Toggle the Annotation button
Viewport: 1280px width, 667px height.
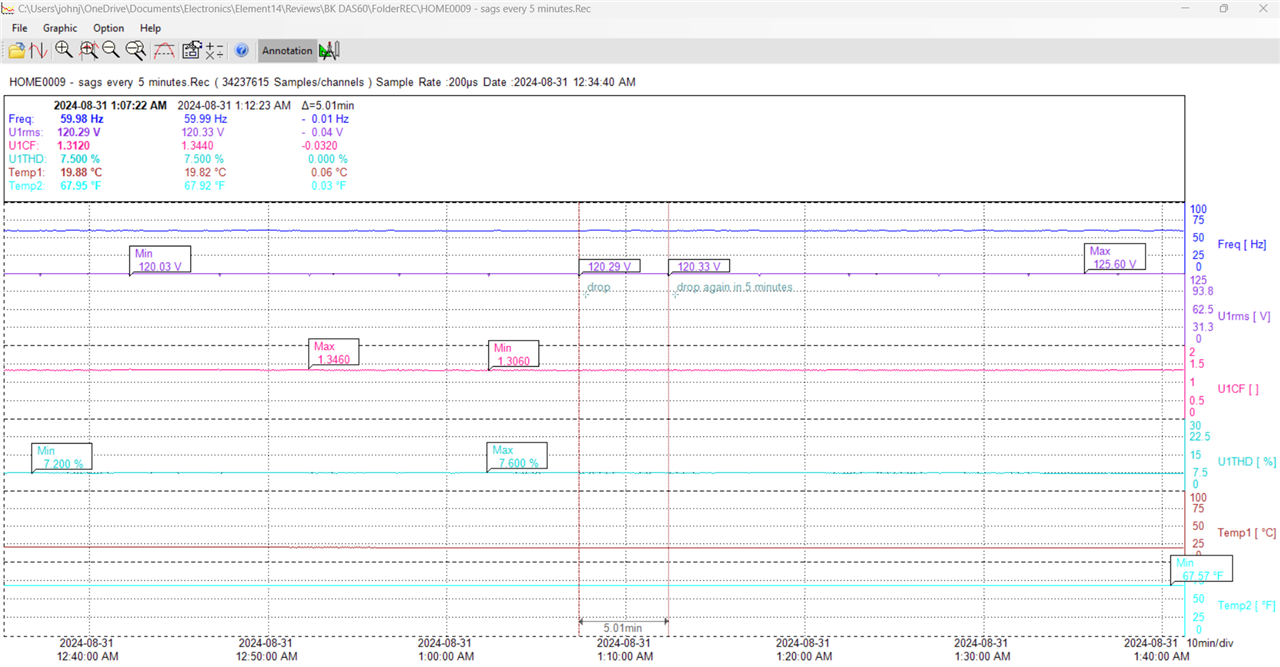tap(287, 51)
